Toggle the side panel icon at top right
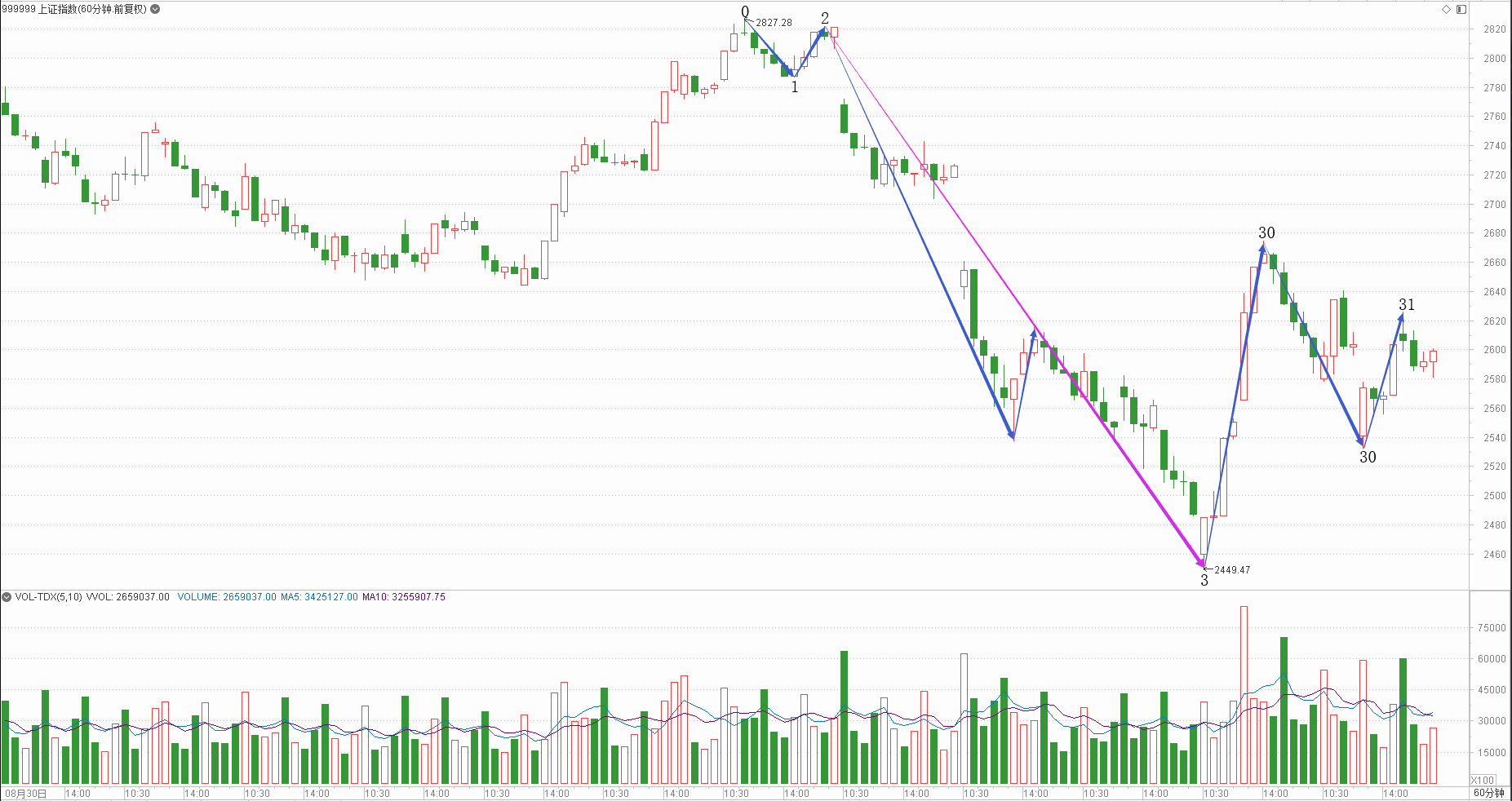Screen dimensions: 1512x801 coord(1461,9)
